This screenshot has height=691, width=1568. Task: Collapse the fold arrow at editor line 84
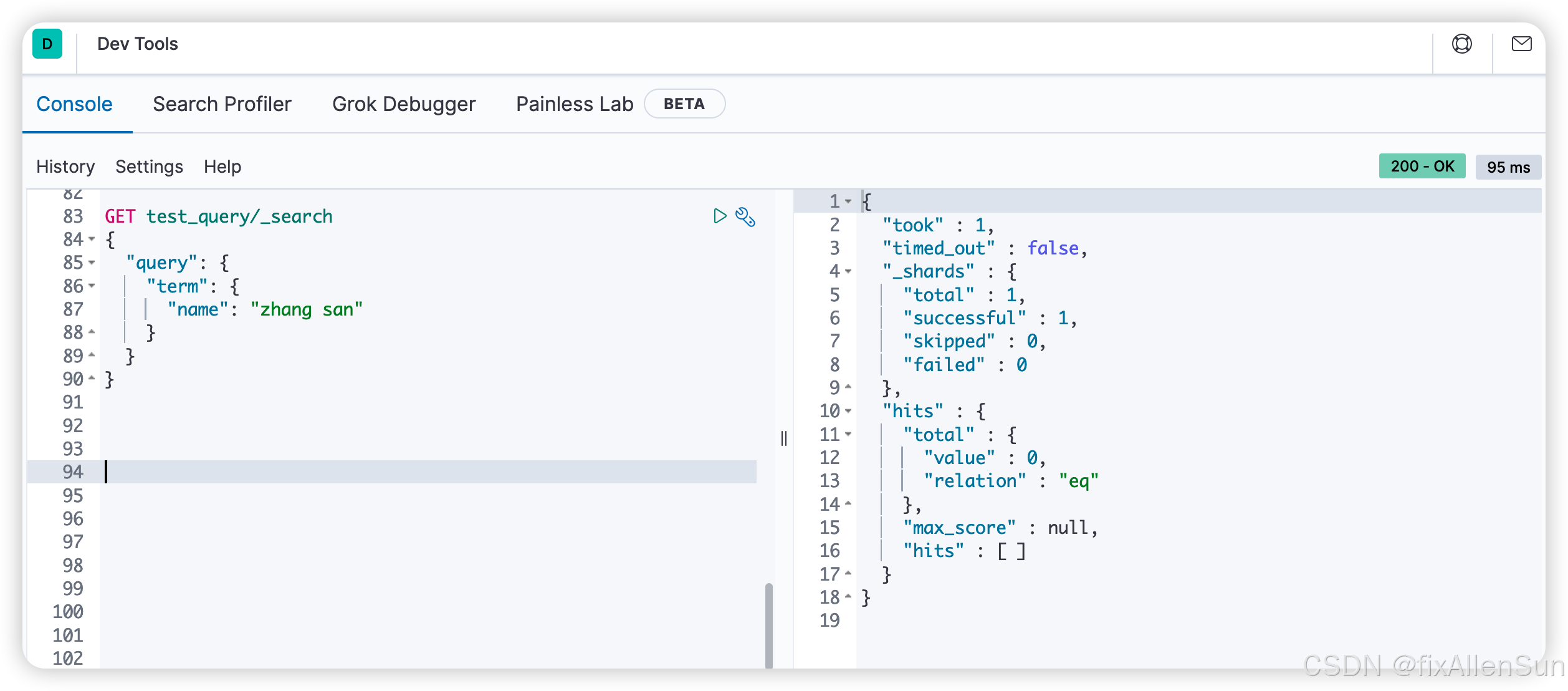(92, 239)
